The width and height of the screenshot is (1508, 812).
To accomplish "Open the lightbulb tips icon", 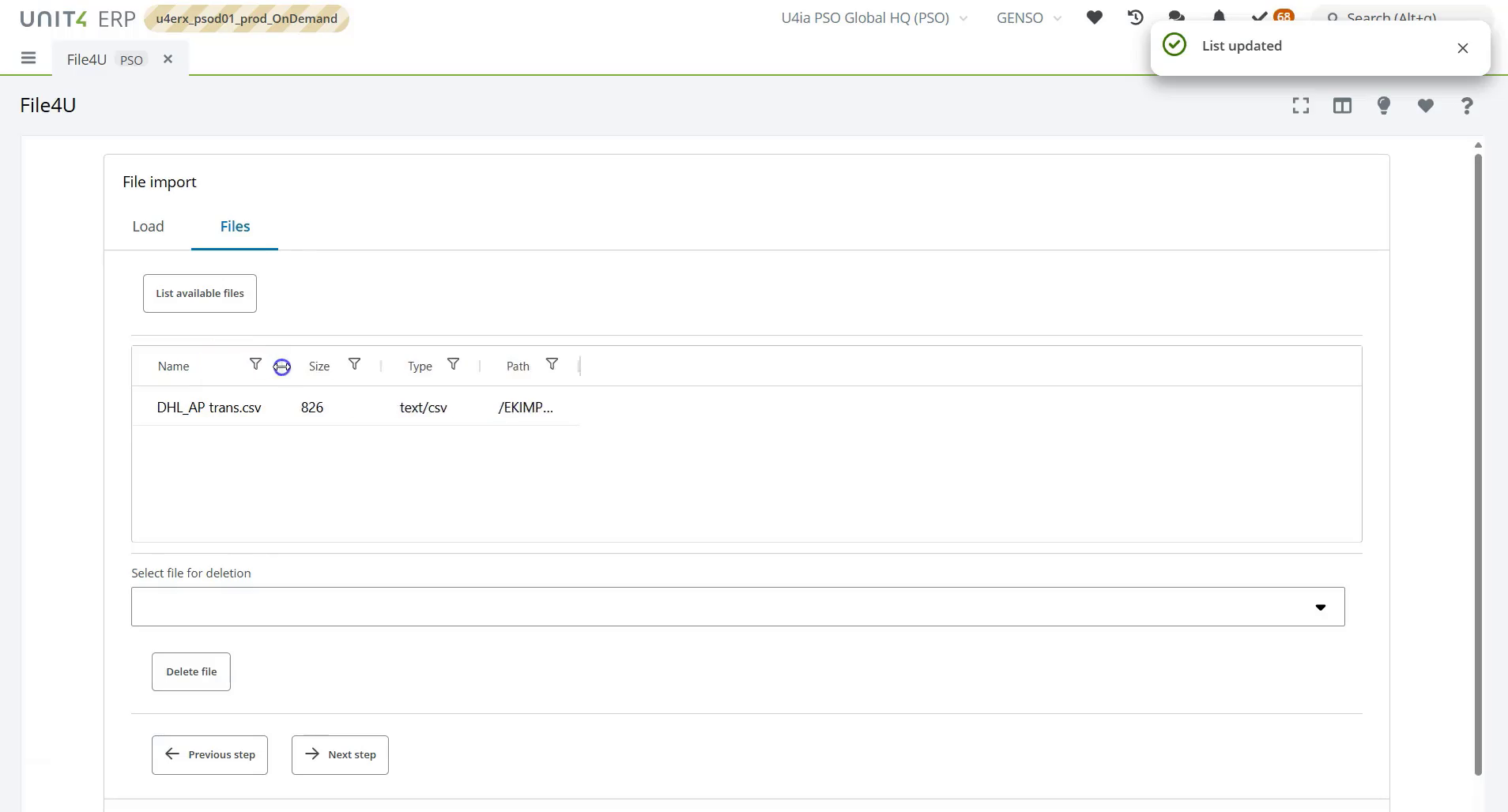I will (x=1384, y=105).
